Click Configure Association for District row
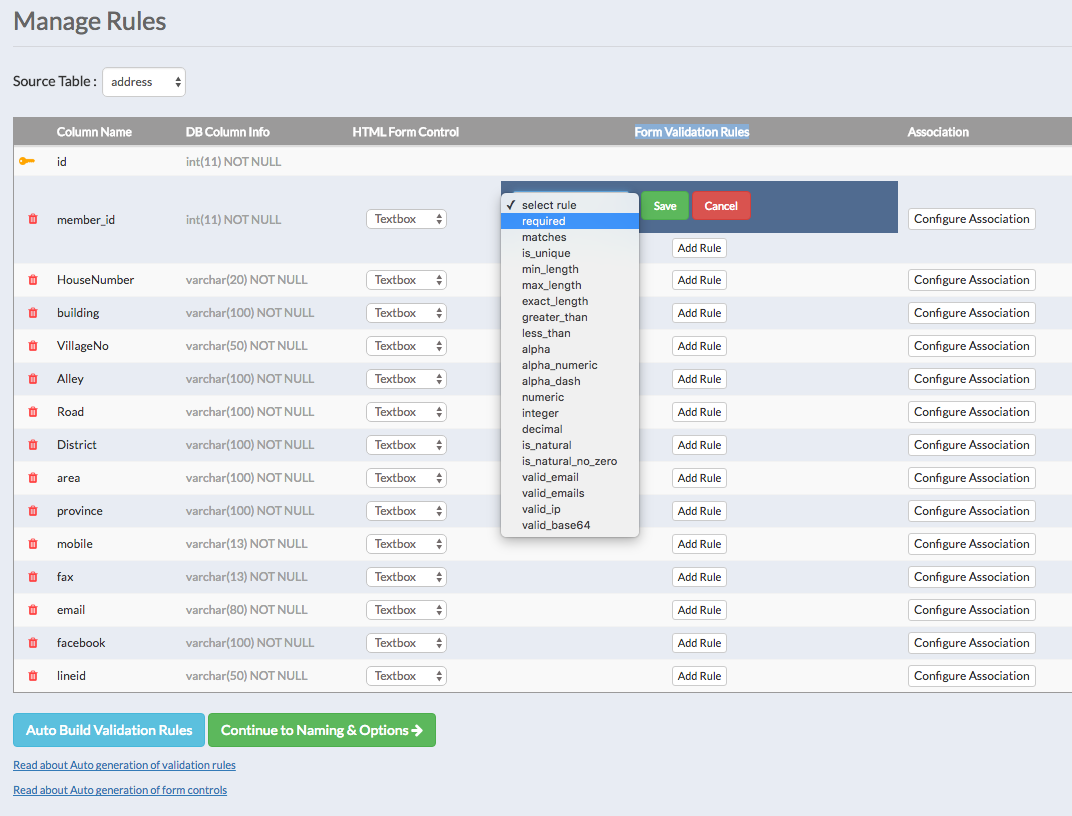The image size is (1072, 816). pyautogui.click(x=971, y=445)
